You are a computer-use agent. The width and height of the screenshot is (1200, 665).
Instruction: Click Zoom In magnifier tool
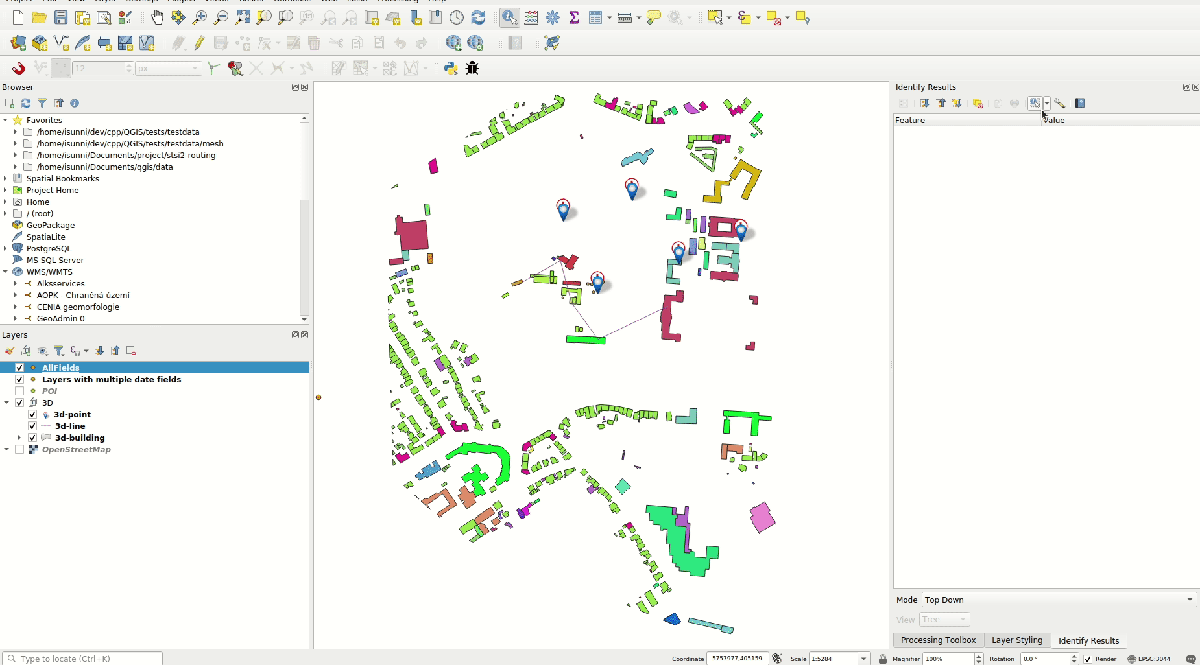tap(200, 17)
